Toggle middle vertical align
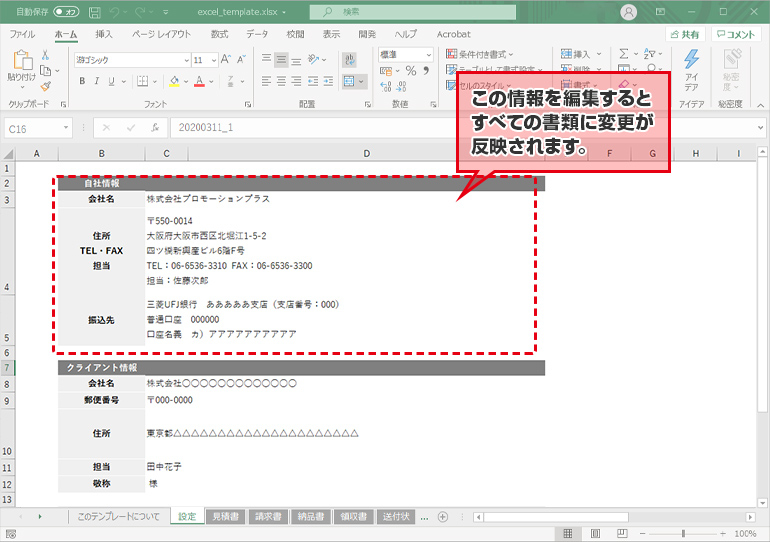Viewport: 770px width, 542px height. pos(281,60)
